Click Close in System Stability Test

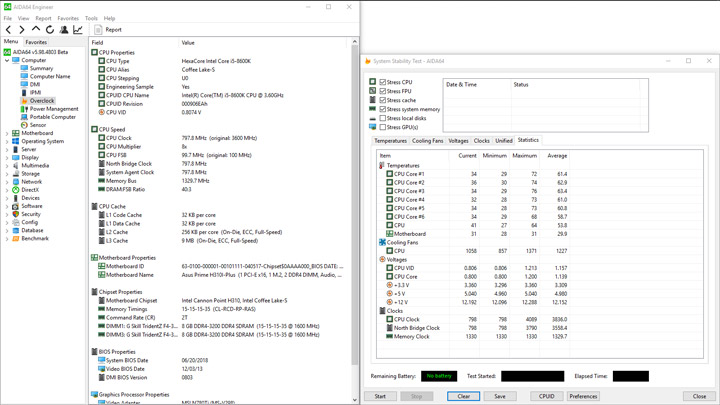click(699, 396)
